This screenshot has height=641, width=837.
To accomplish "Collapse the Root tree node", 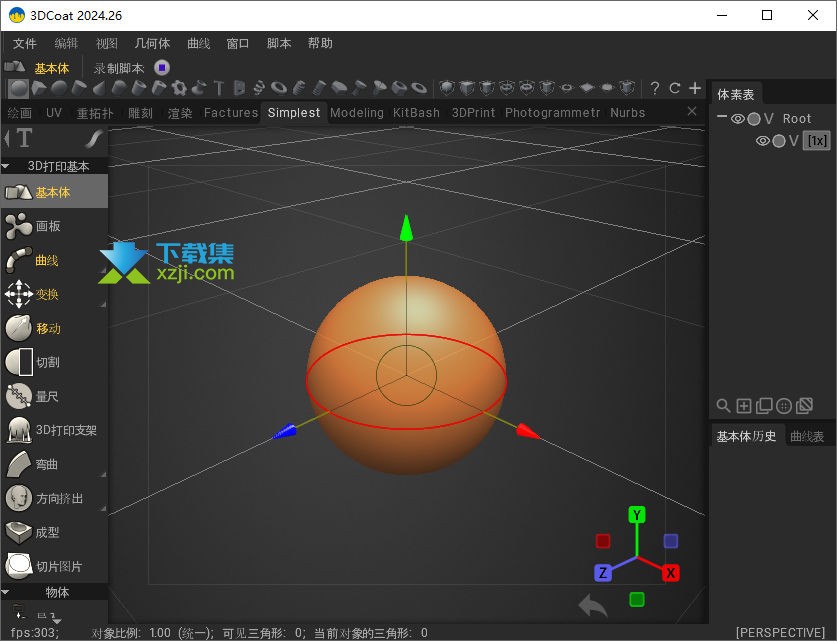I will [722, 116].
